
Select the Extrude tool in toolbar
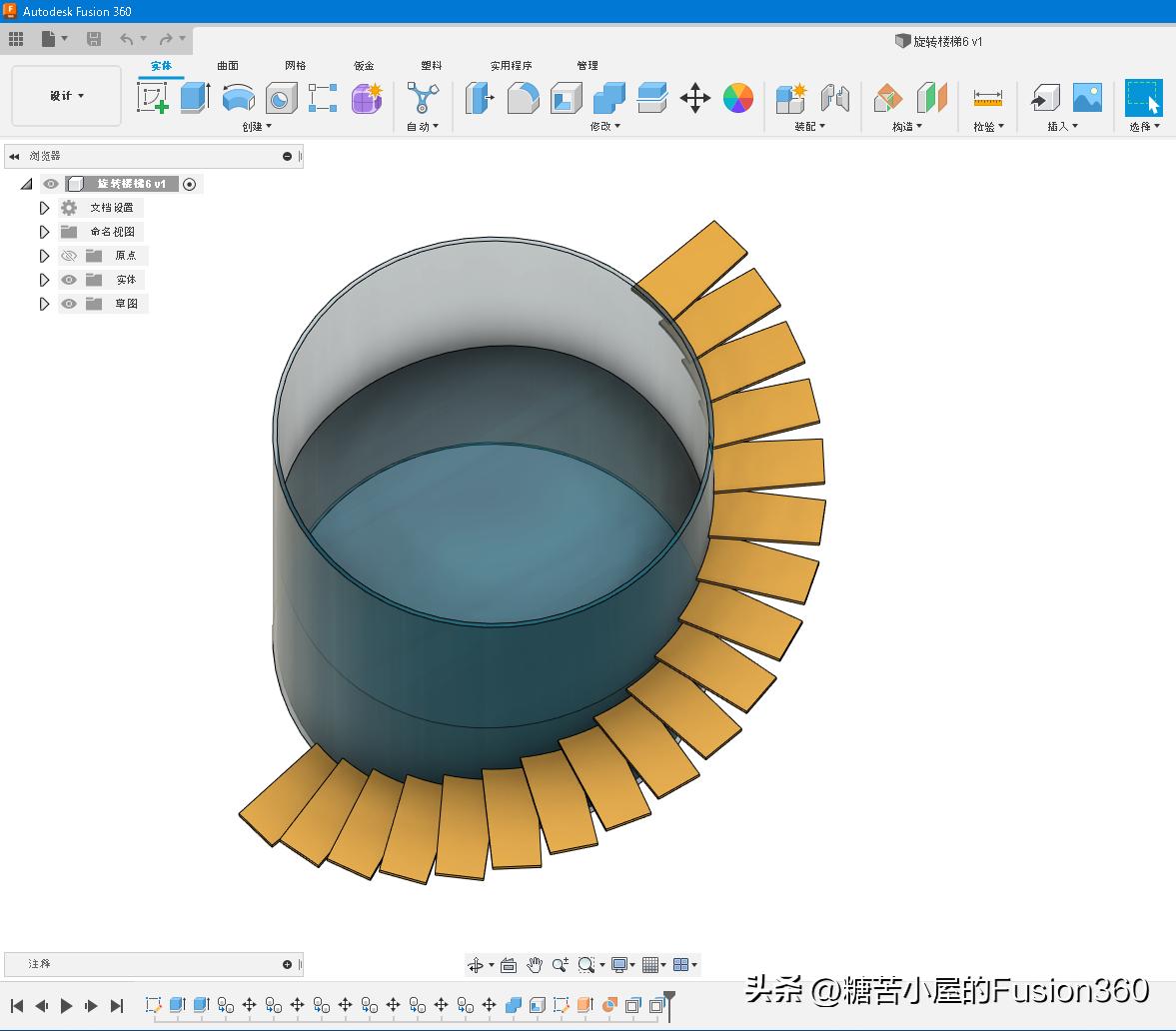pyautogui.click(x=195, y=98)
